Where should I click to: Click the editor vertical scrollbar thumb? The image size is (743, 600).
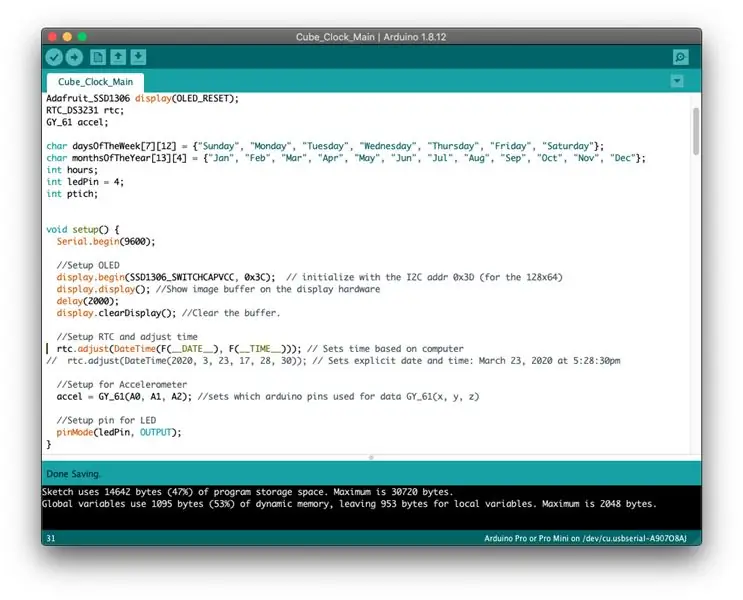[x=696, y=131]
